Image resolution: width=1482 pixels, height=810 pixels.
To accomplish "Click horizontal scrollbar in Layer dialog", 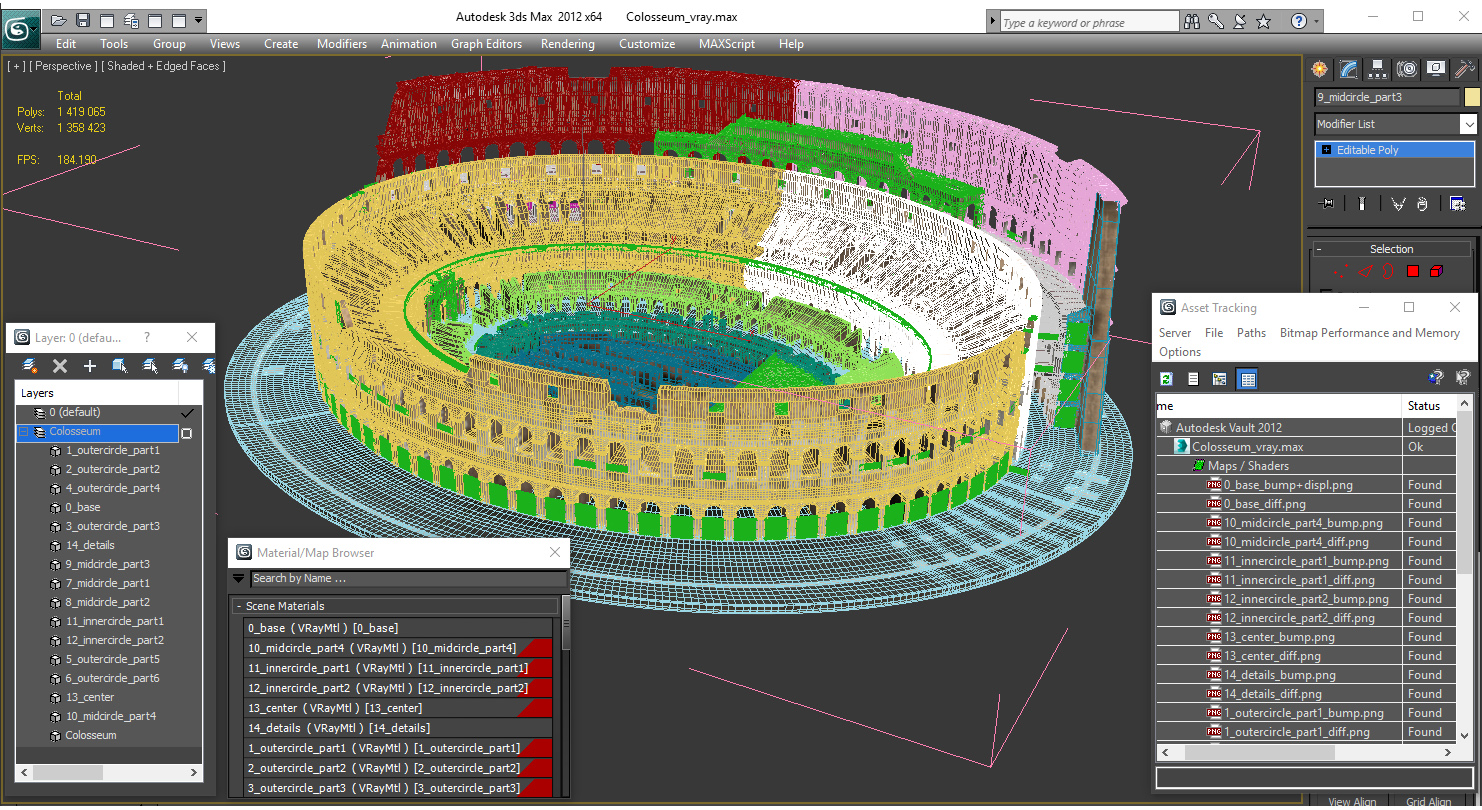I will (x=109, y=772).
